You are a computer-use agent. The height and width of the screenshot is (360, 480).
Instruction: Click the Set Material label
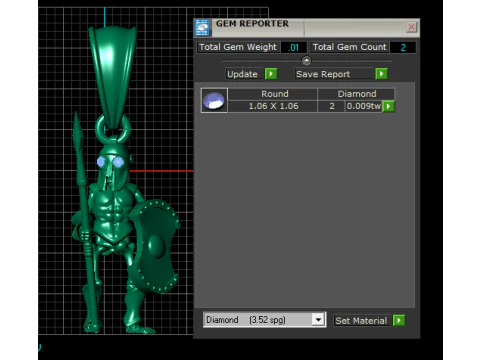click(362, 321)
